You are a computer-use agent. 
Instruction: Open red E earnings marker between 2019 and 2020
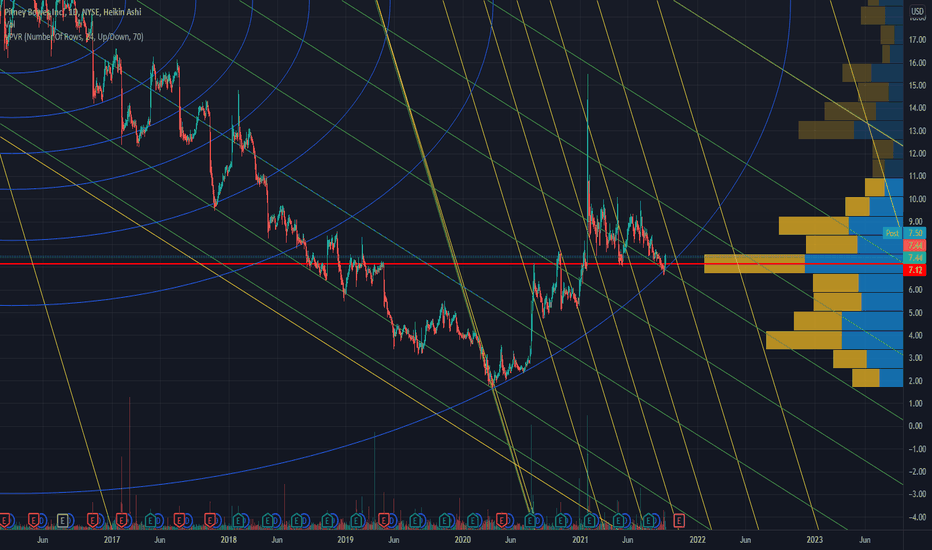[385, 521]
